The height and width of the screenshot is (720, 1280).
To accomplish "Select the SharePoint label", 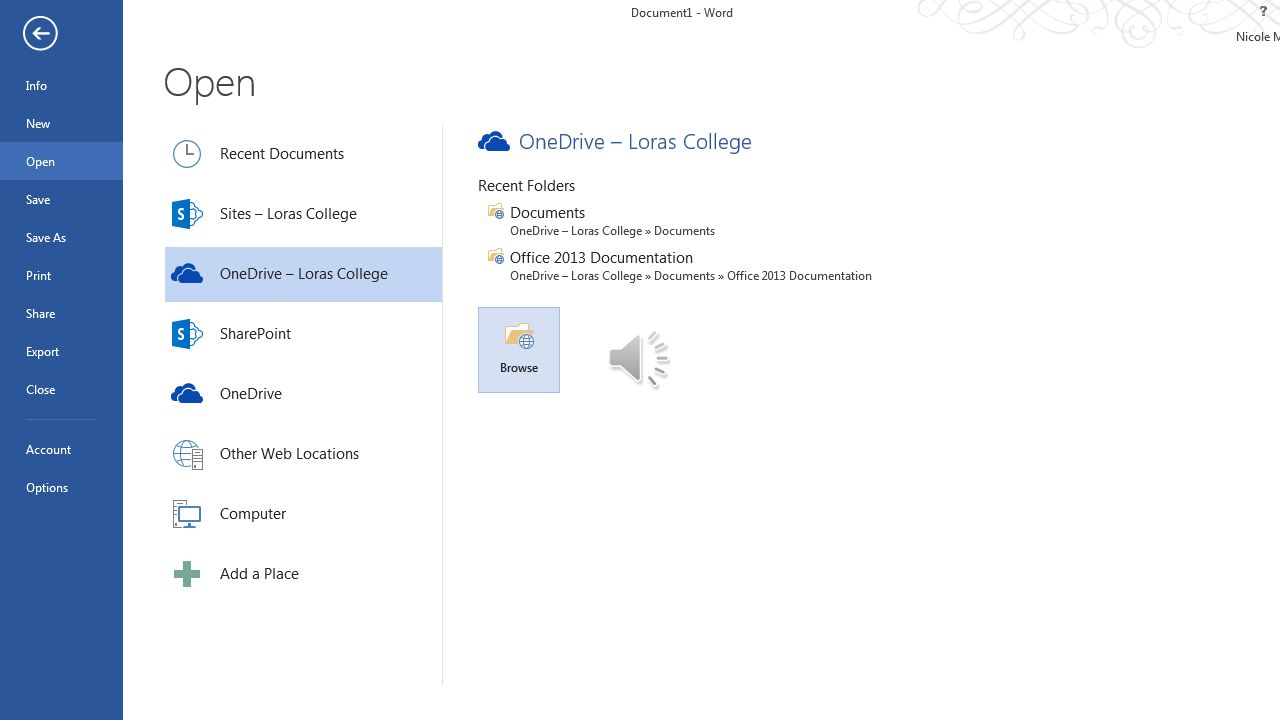I will click(255, 334).
